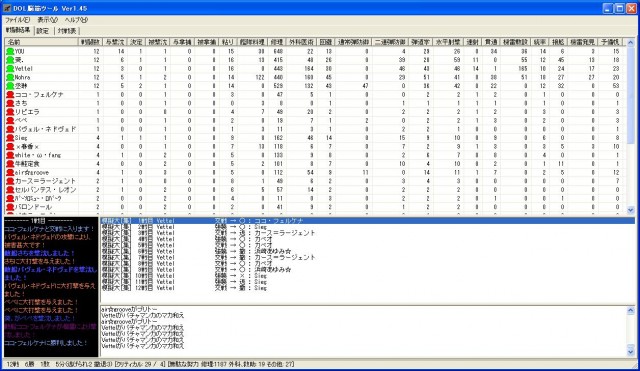Click the DOL tool title bar icon
Screen dimensions: 640x371
[7, 8]
